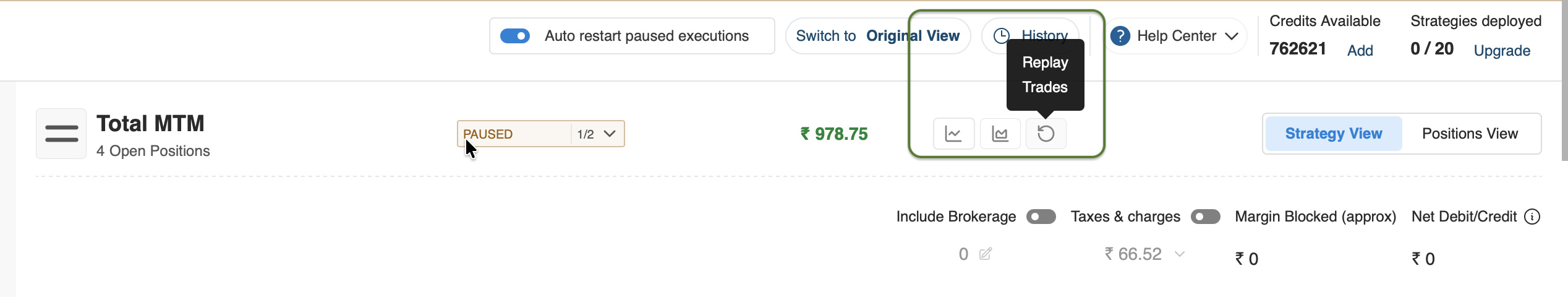Image resolution: width=1568 pixels, height=297 pixels.
Task: Toggle Auto restart paused executions switch
Action: (x=514, y=36)
